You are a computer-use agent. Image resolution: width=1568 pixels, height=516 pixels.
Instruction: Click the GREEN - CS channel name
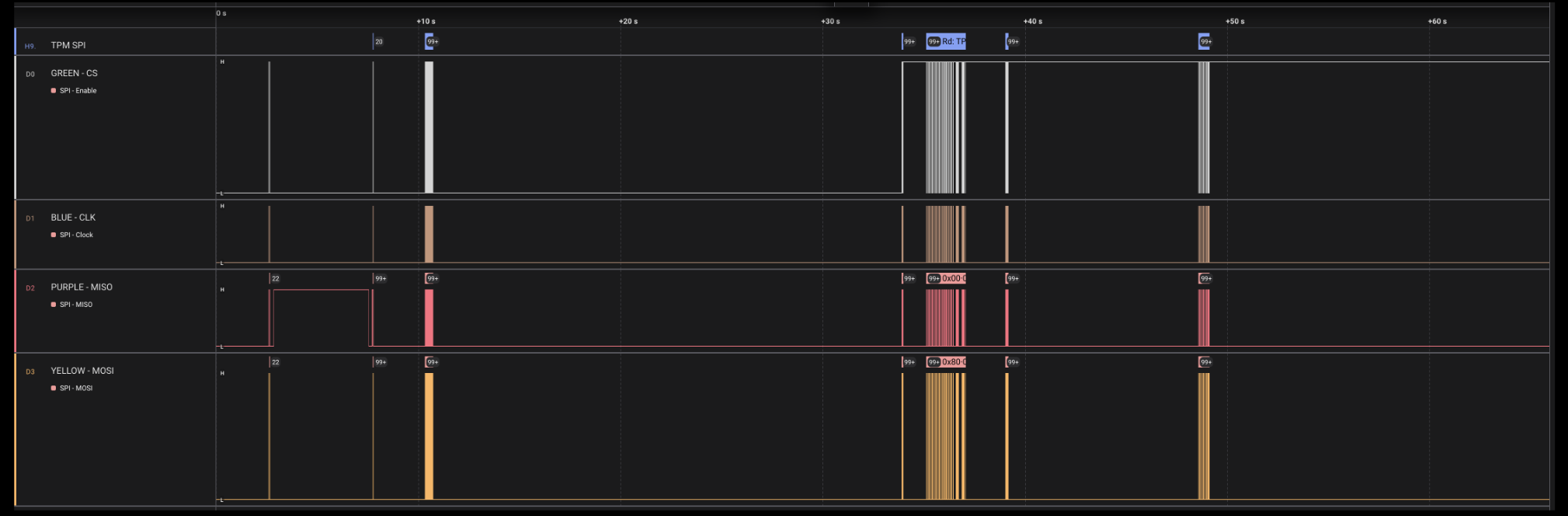[74, 73]
